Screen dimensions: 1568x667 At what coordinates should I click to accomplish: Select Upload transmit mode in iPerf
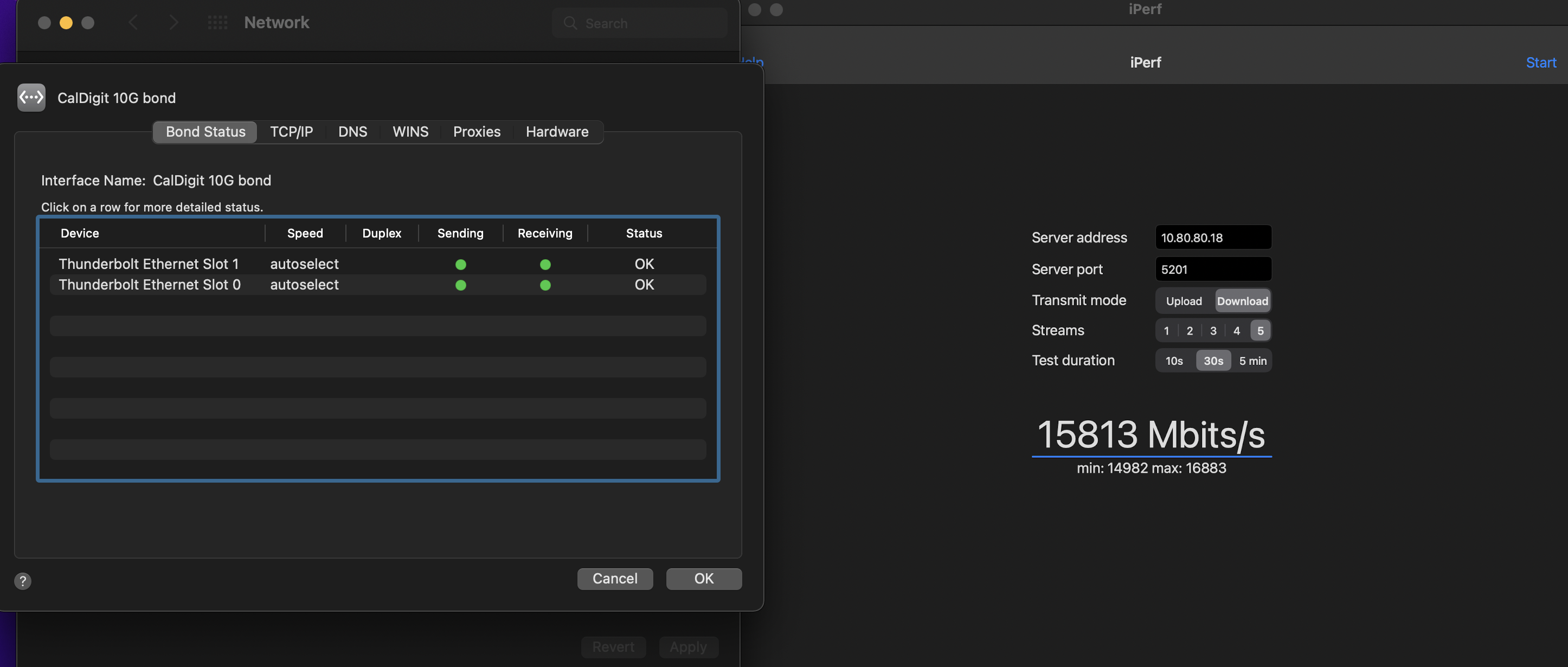point(1183,300)
